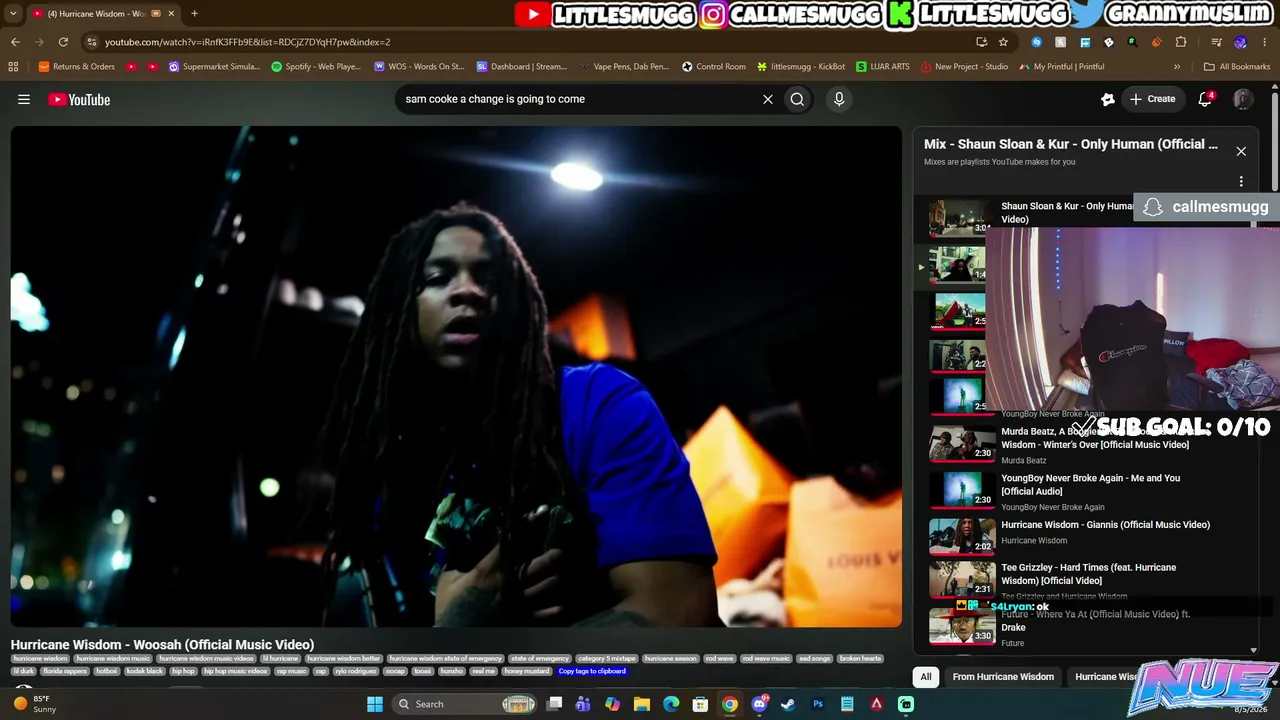Click the 'rod wave music' tag
The image size is (1280, 720).
(x=767, y=659)
